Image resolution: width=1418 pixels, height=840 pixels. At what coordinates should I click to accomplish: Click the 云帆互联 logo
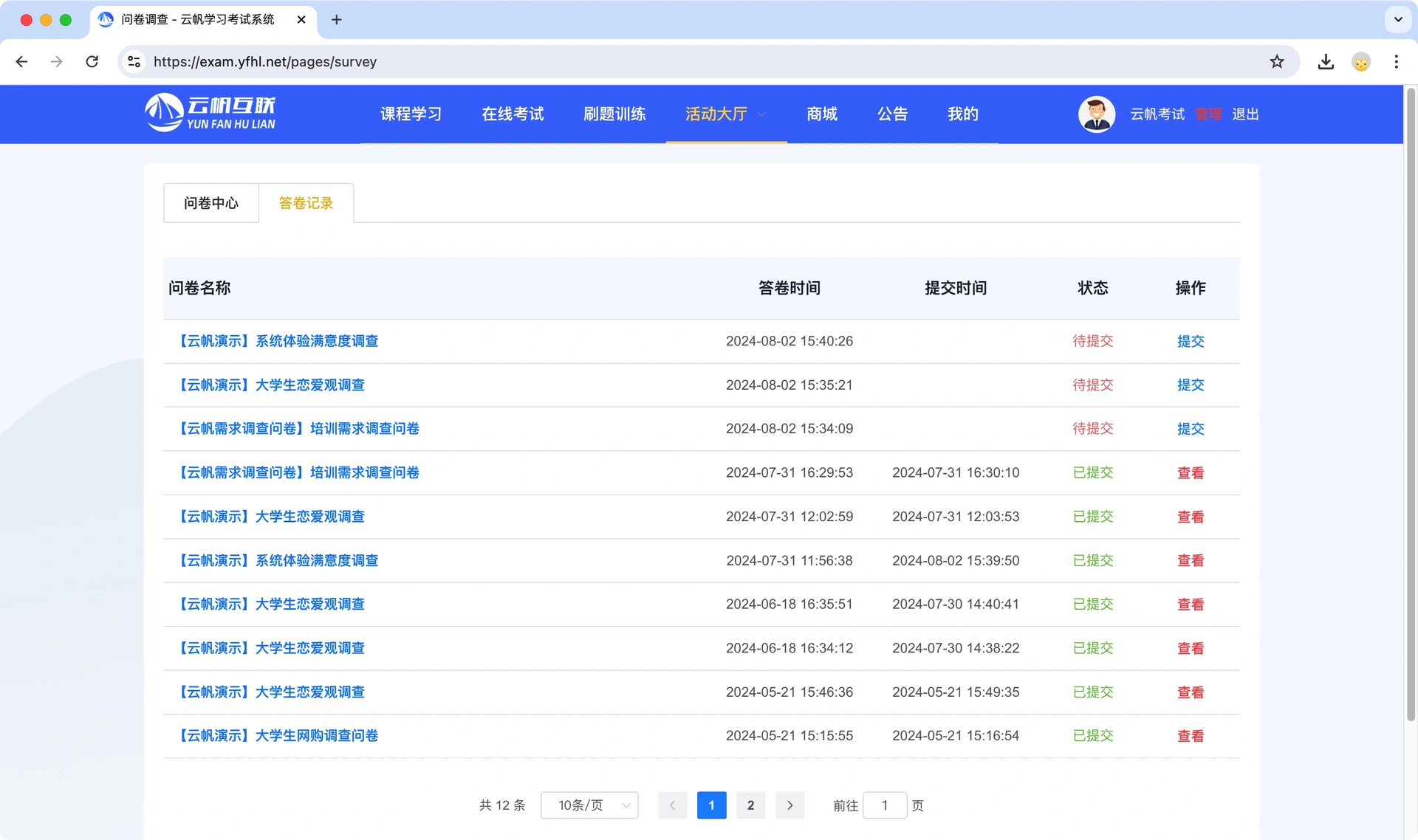pos(210,114)
